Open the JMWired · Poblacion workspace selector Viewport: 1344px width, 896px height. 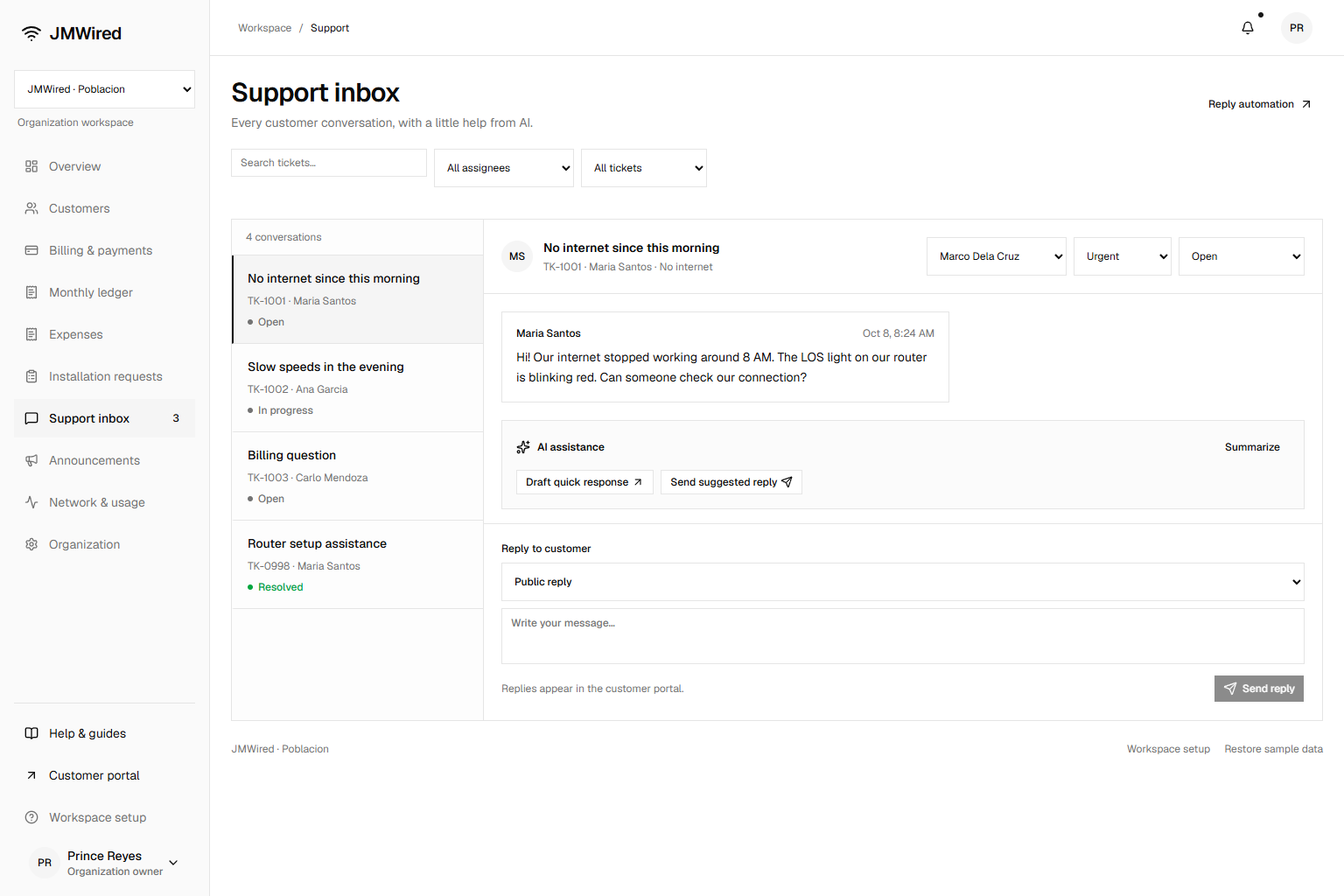[104, 89]
